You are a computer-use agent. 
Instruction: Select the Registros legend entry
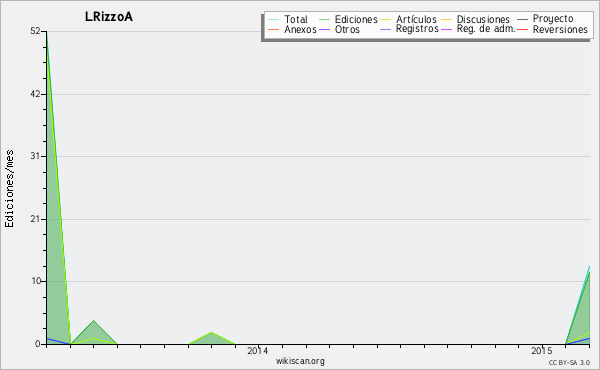417,29
